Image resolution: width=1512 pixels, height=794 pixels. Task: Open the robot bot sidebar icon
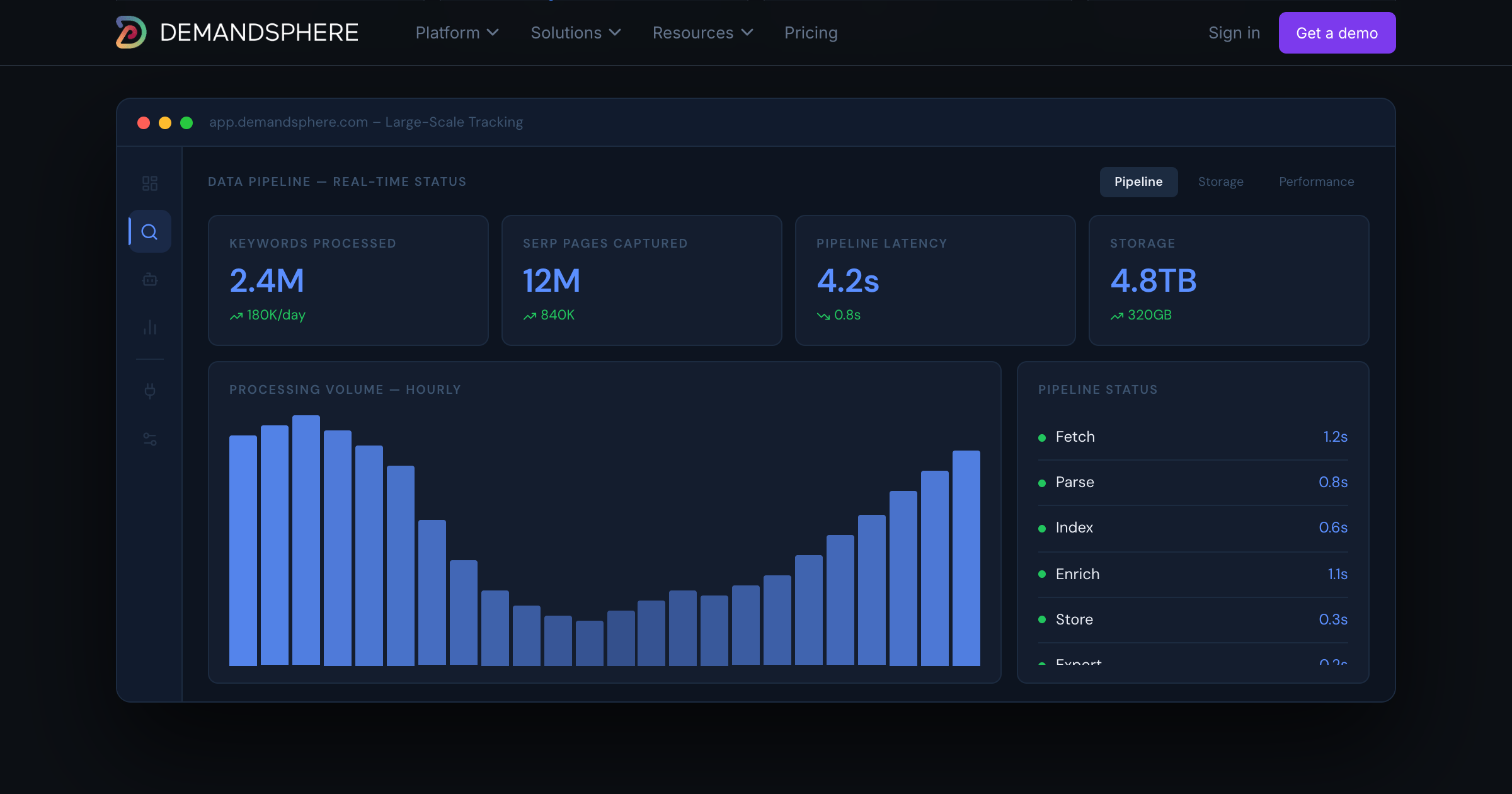pos(150,279)
